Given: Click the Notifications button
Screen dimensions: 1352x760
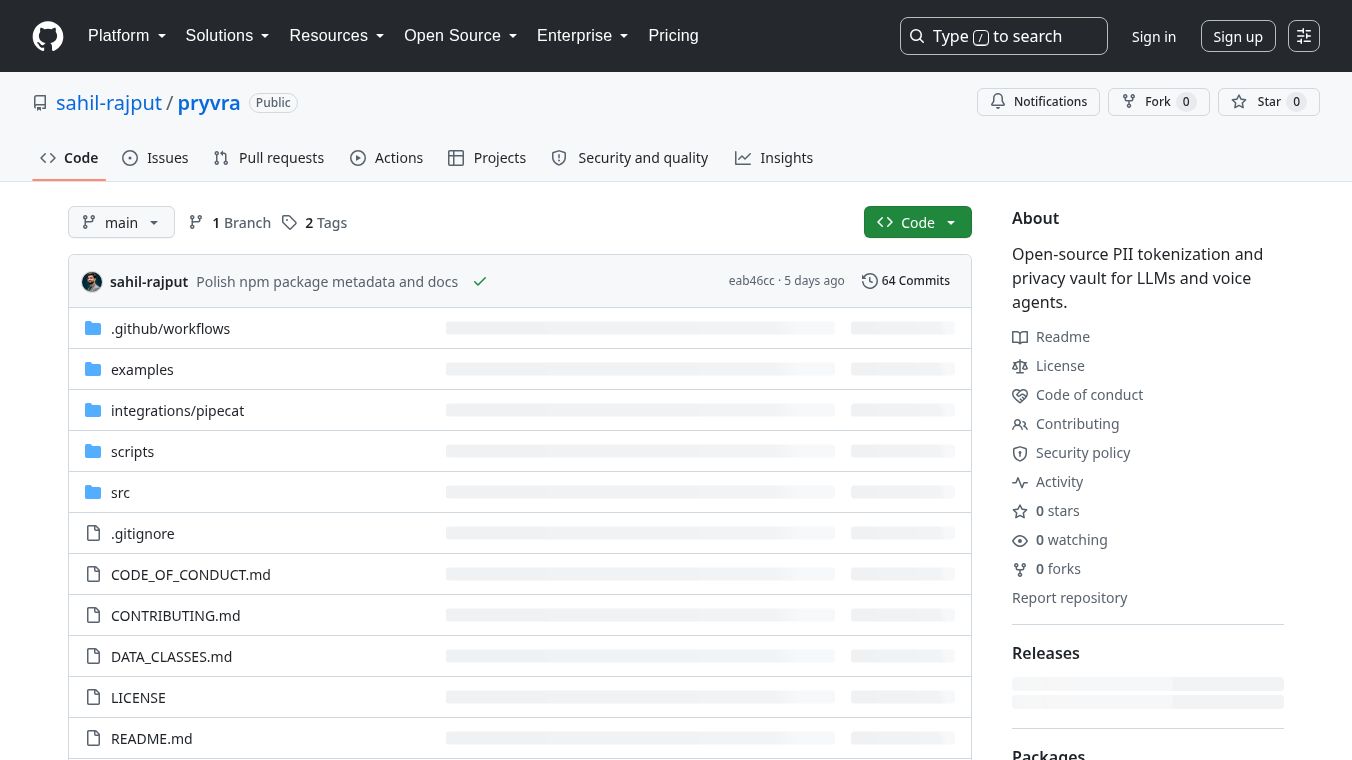Looking at the screenshot, I should pyautogui.click(x=1038, y=102).
